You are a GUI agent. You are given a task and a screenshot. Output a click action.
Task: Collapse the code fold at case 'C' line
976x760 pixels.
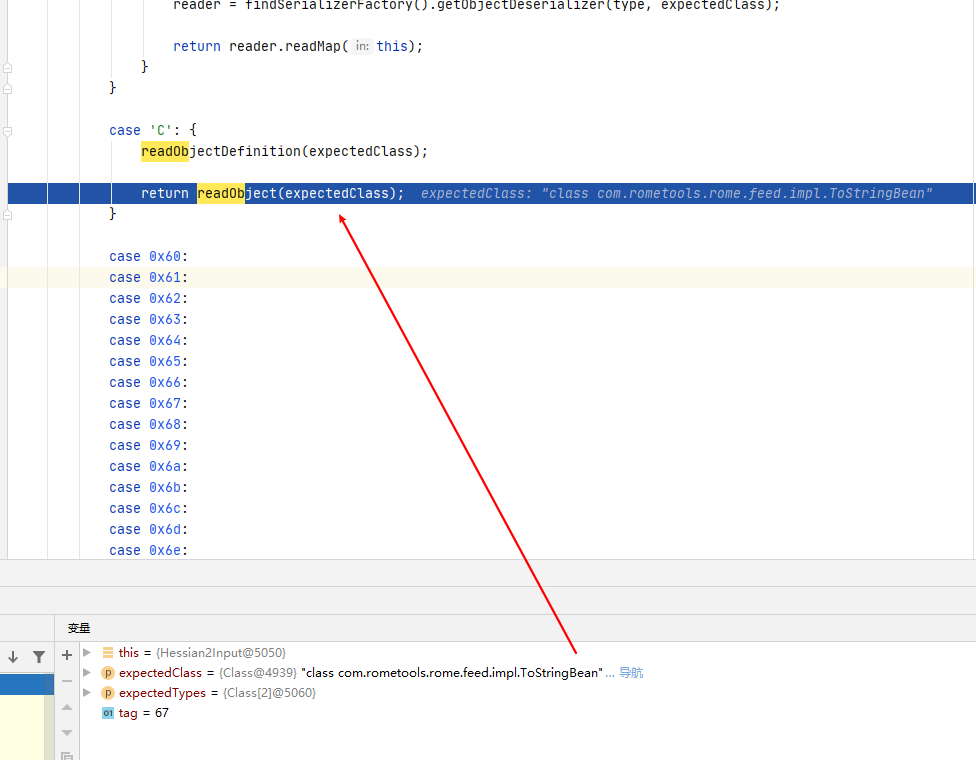click(x=7, y=131)
